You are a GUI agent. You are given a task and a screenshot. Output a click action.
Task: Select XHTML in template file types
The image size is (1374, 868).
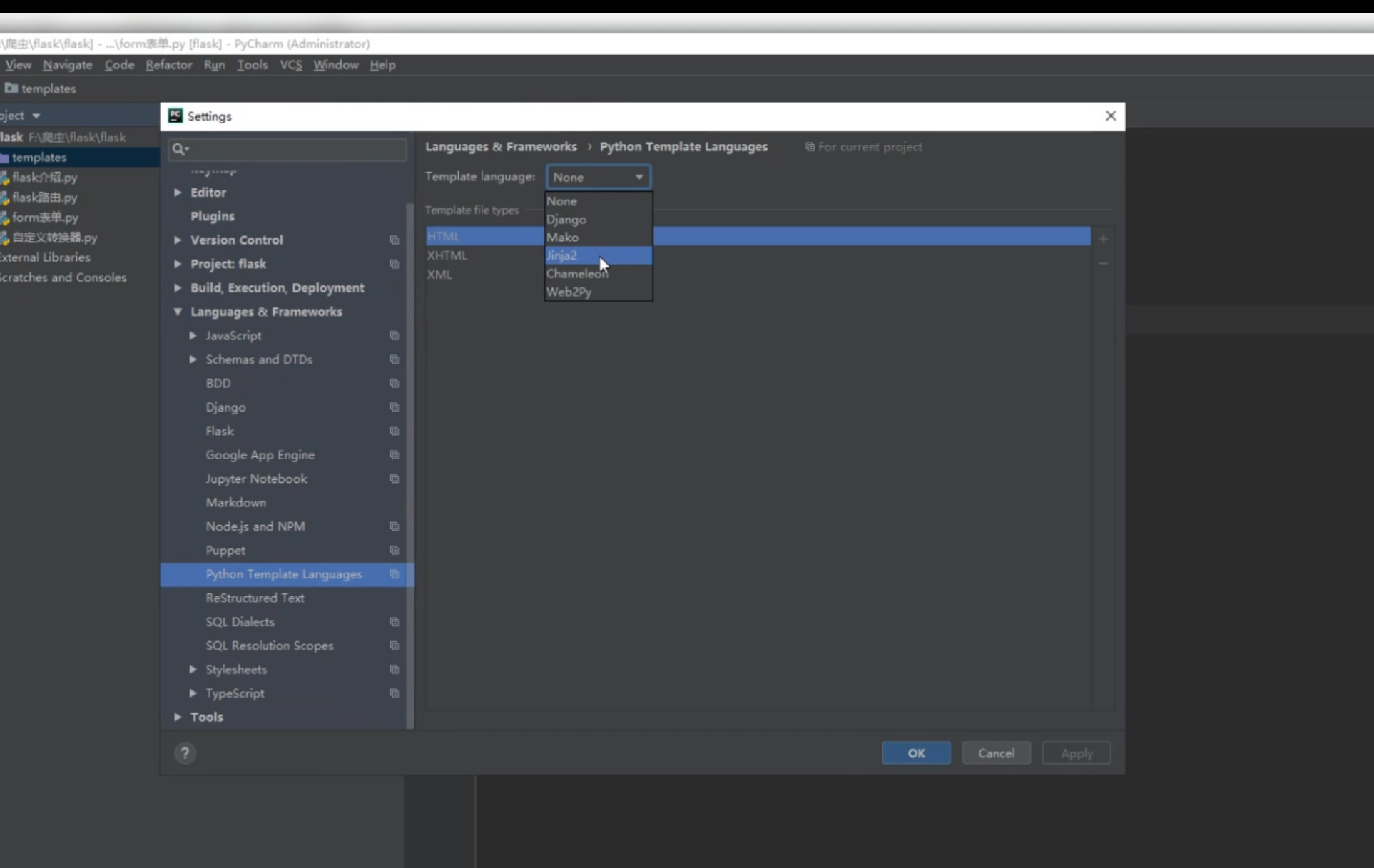pyautogui.click(x=447, y=255)
